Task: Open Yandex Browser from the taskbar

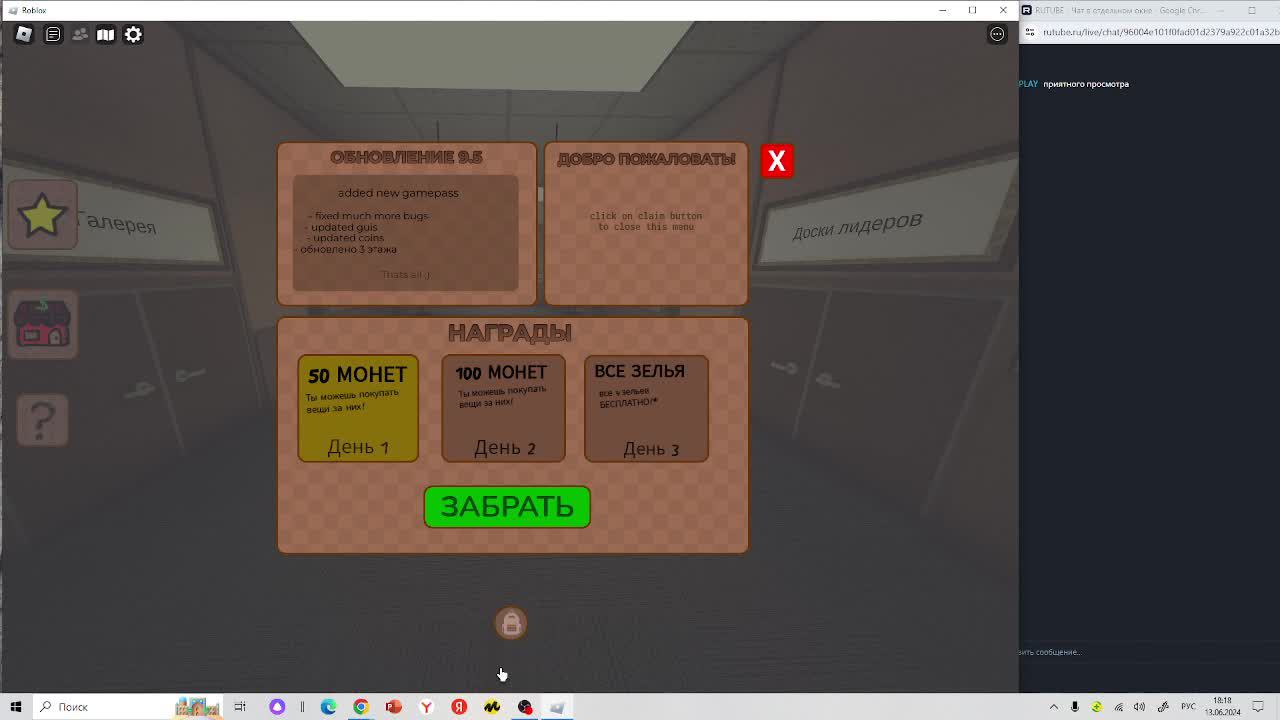Action: [426, 707]
